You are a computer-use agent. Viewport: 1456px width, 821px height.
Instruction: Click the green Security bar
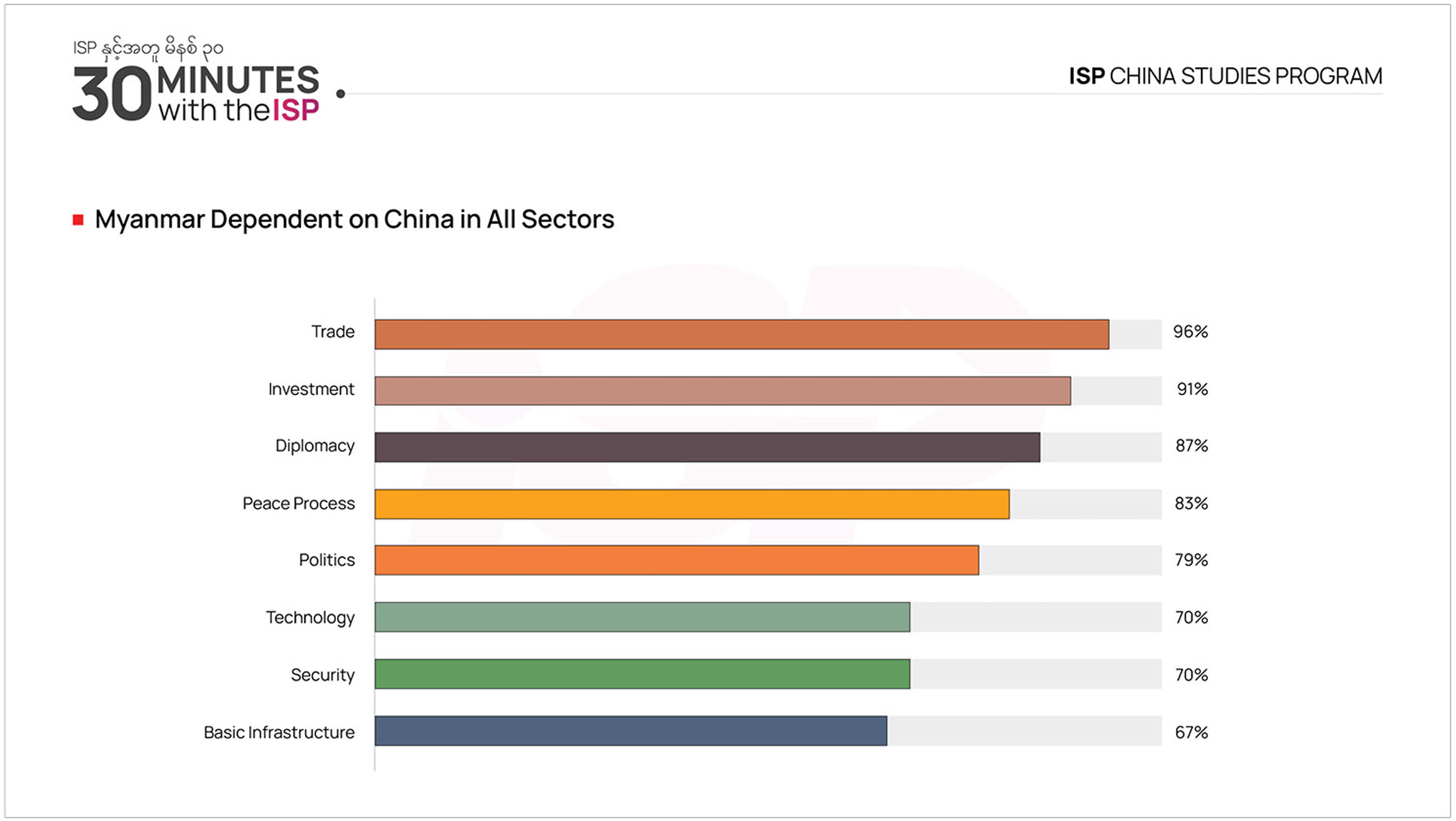[x=642, y=674]
